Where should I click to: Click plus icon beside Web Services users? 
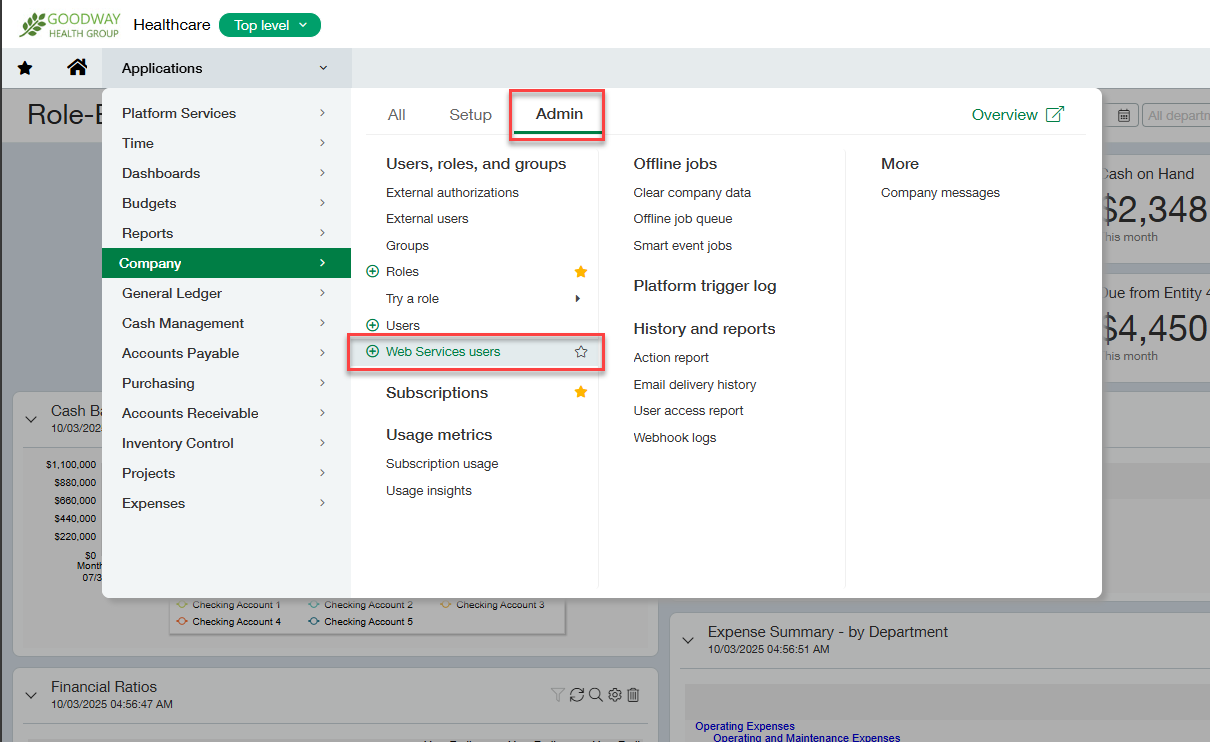[373, 352]
